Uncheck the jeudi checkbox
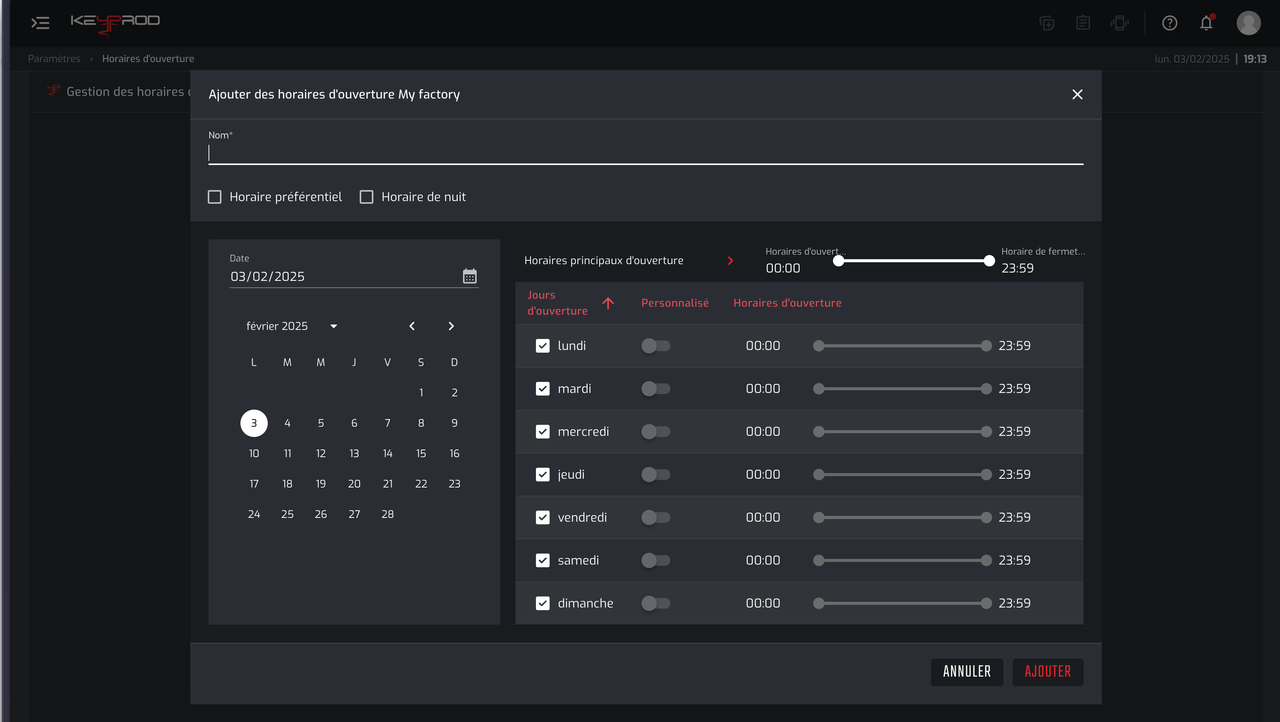Image resolution: width=1280 pixels, height=722 pixels. click(543, 475)
